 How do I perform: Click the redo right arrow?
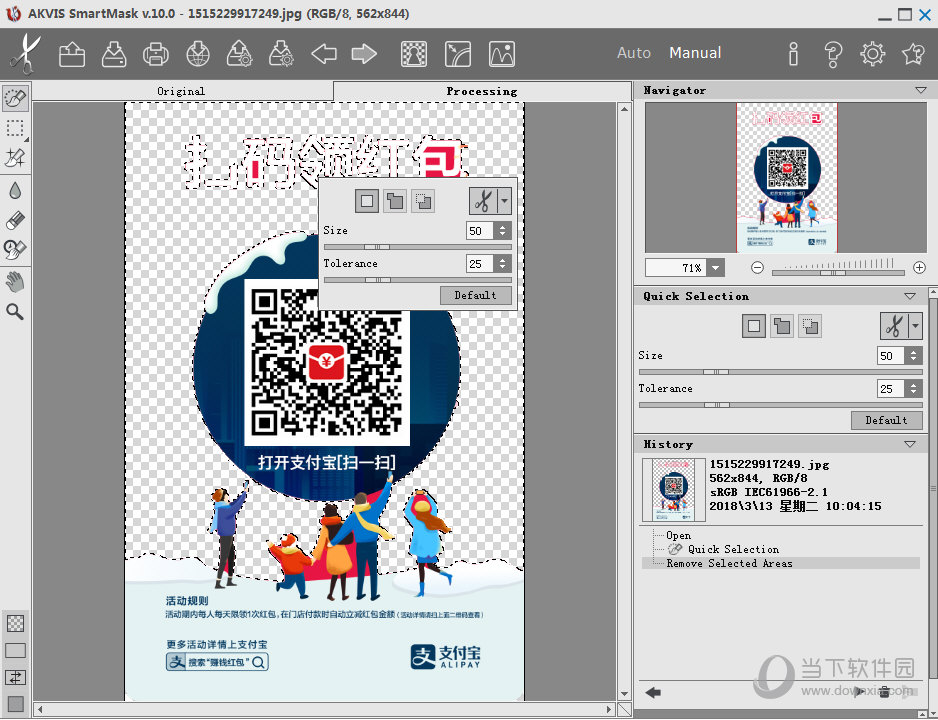[364, 54]
